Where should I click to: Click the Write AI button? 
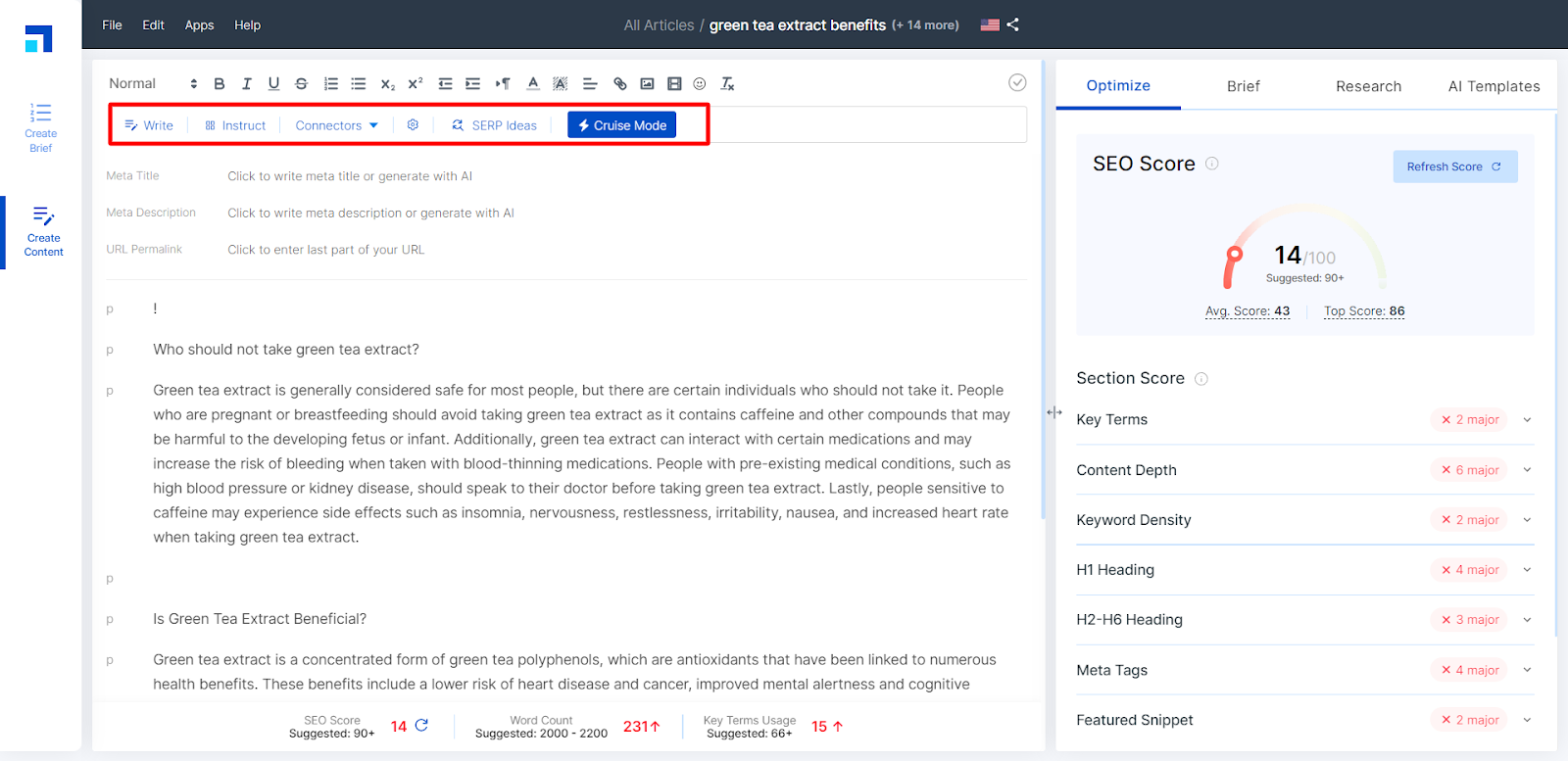[149, 125]
